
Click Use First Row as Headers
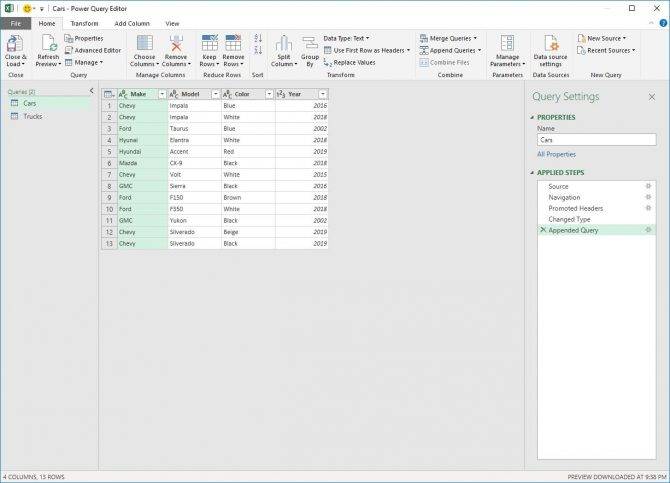click(367, 50)
